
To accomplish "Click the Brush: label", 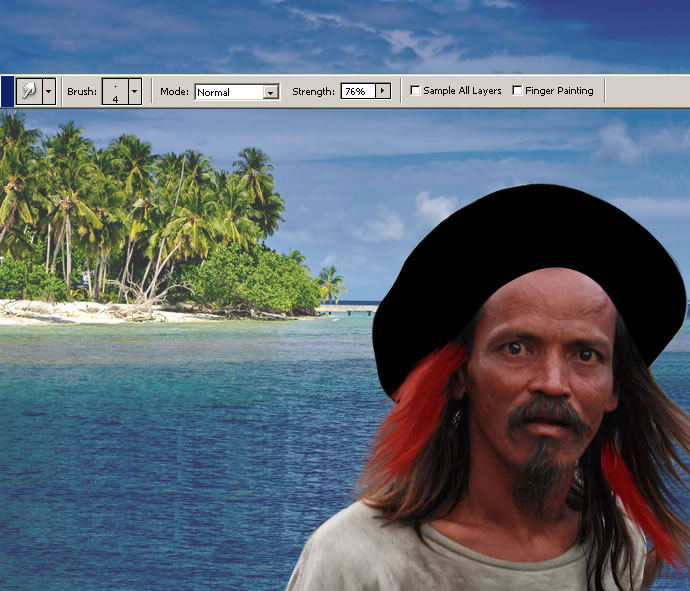I will (x=82, y=92).
